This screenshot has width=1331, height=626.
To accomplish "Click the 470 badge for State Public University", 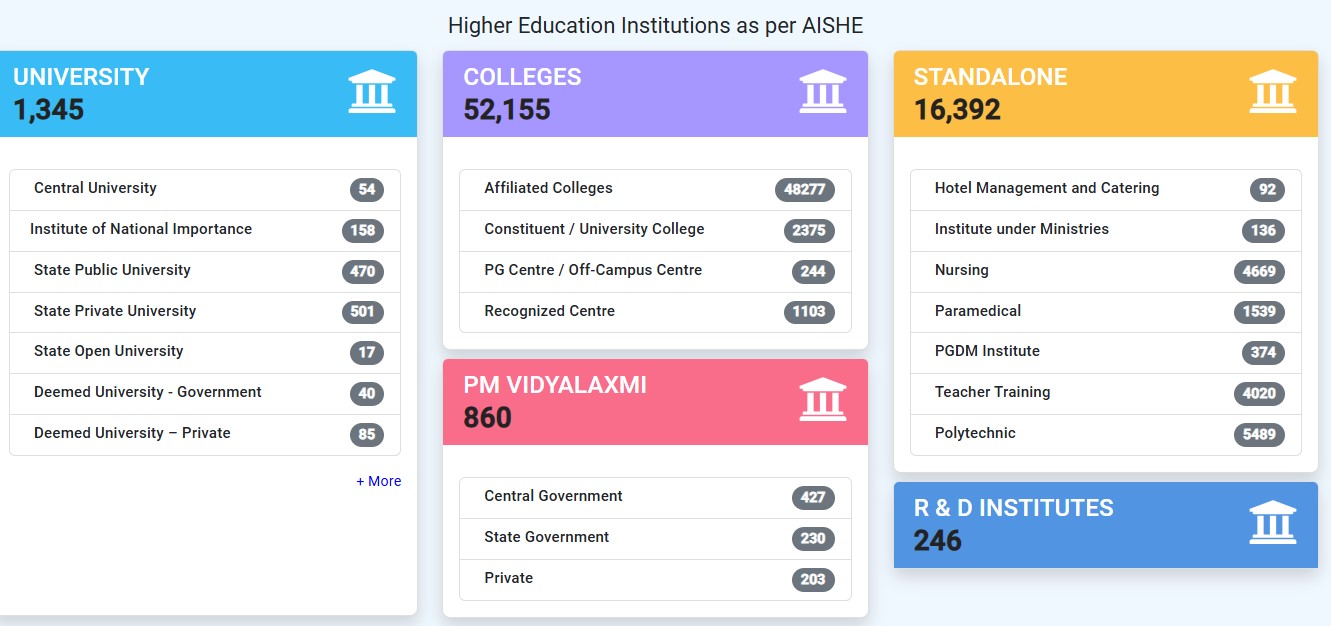I will point(363,271).
